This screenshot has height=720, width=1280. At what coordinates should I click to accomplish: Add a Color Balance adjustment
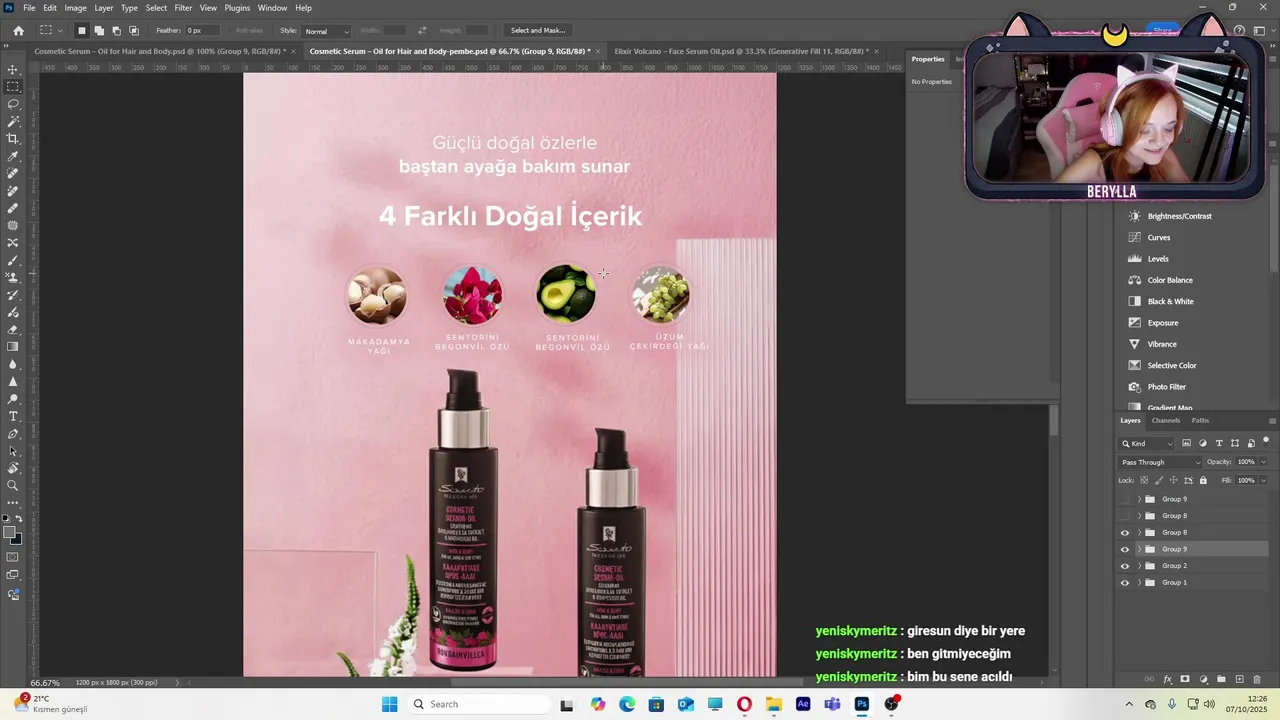[x=1169, y=280]
